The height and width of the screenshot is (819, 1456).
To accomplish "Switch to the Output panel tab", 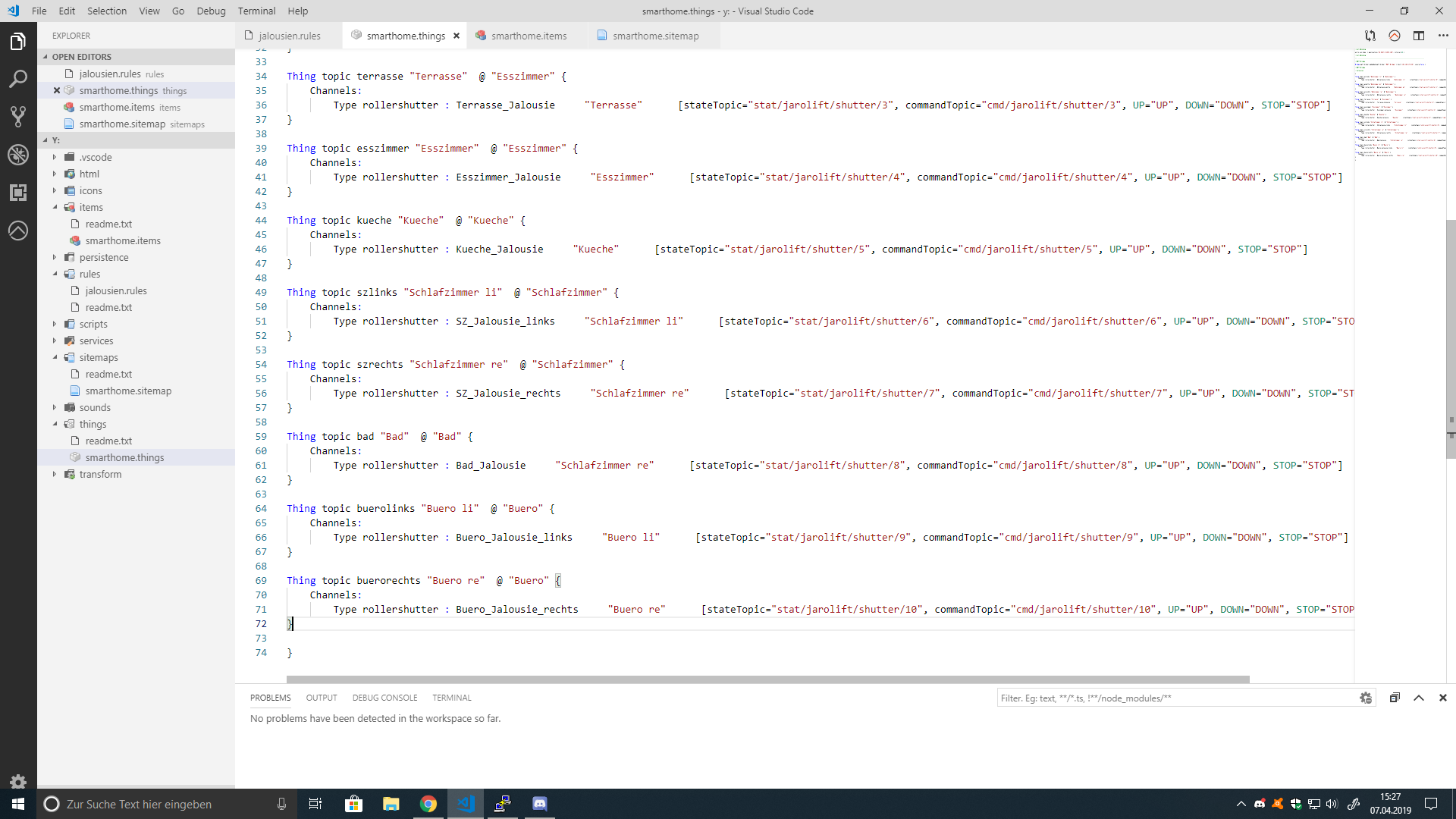I will (x=322, y=698).
